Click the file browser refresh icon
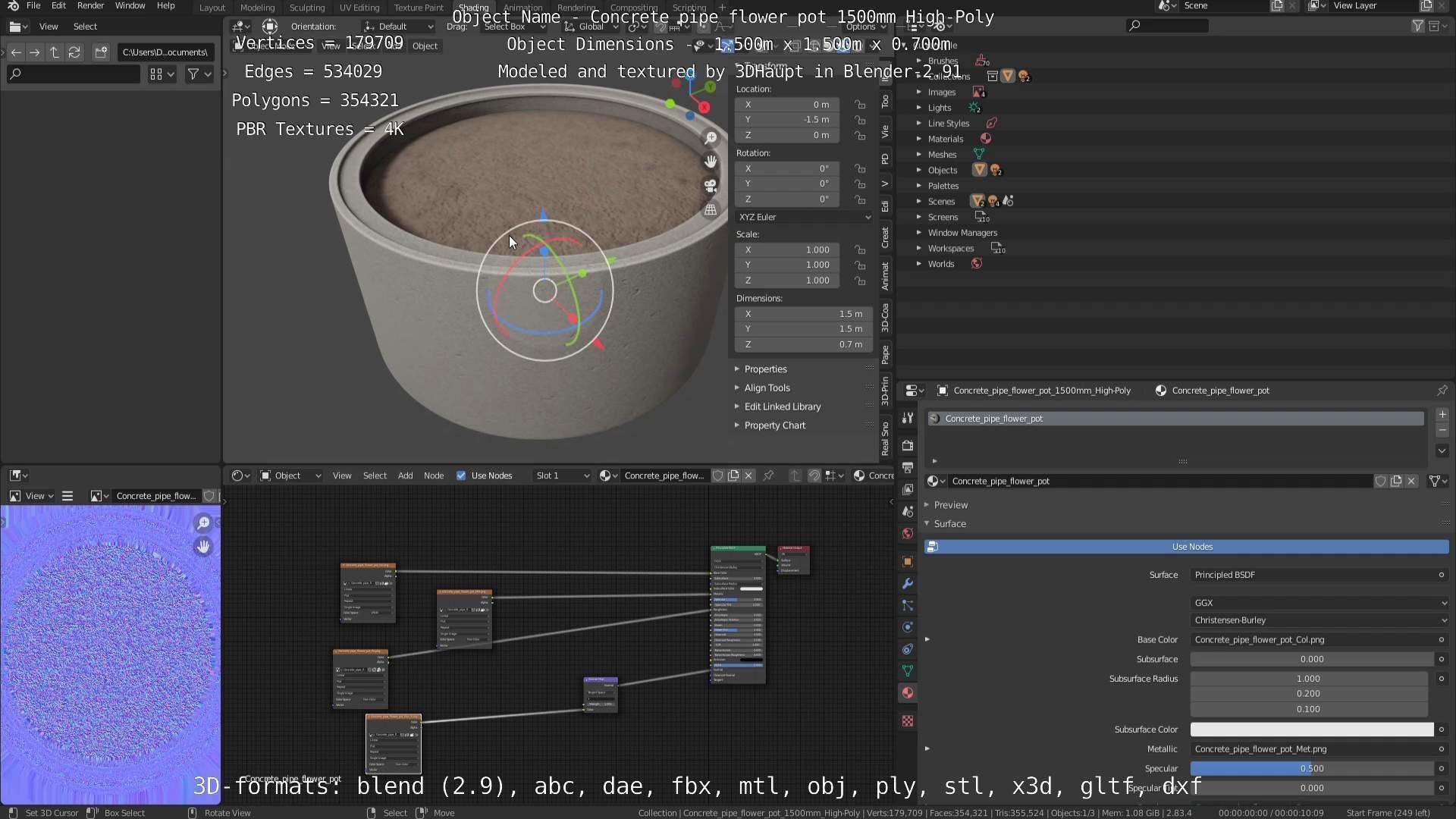The width and height of the screenshot is (1456, 819). [x=74, y=52]
